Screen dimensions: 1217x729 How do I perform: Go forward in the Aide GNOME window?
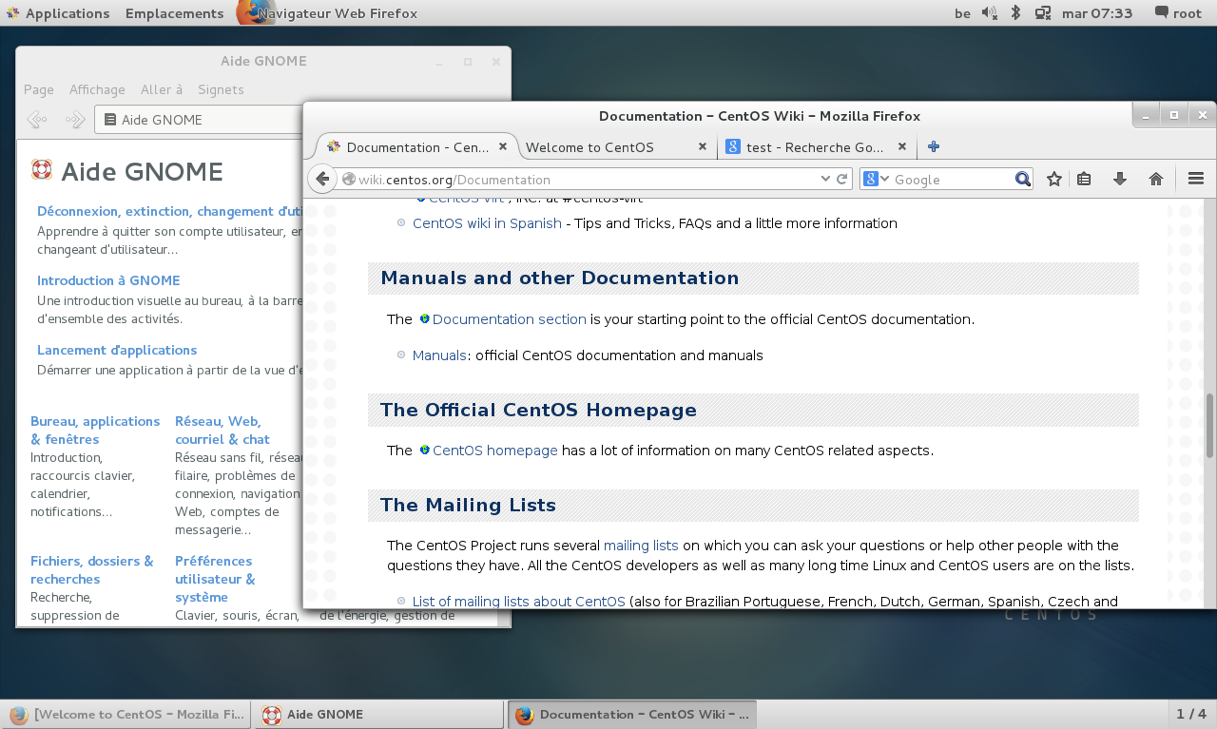[x=75, y=120]
